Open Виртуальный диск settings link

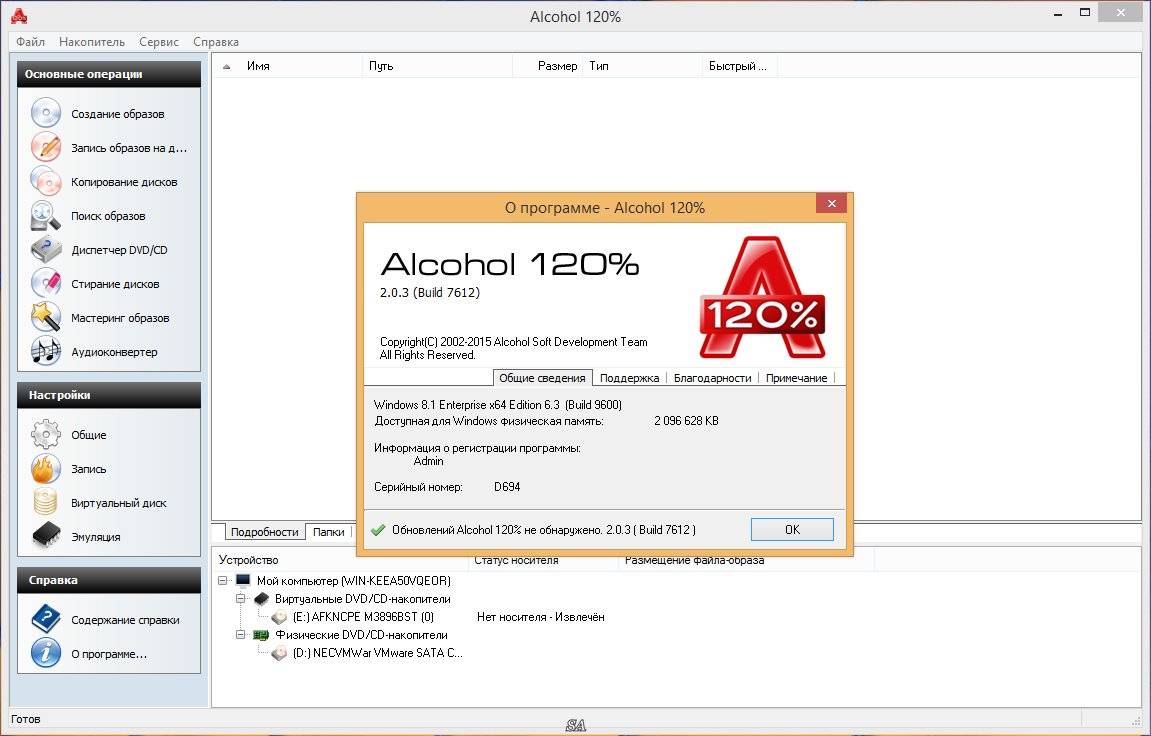point(118,503)
